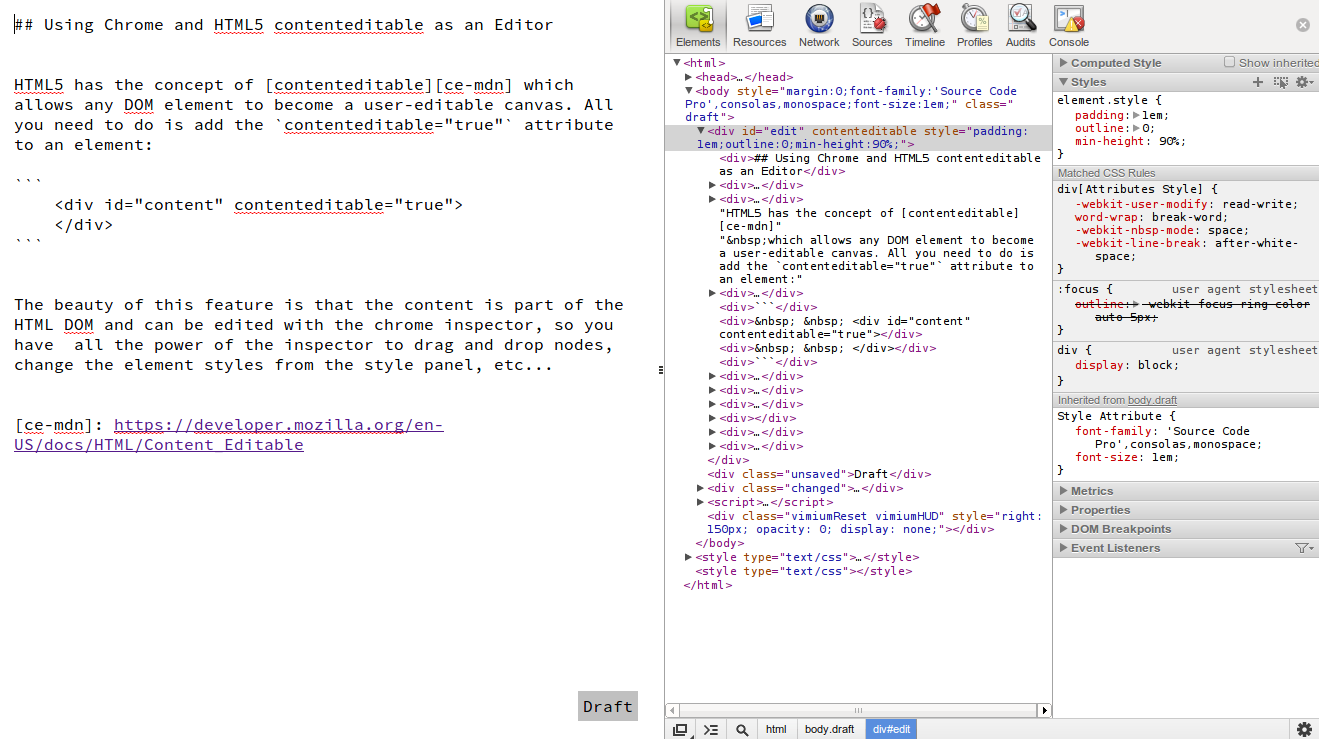The width and height of the screenshot is (1319, 739).
Task: Select div#edit breadcrumb
Action: 891,730
